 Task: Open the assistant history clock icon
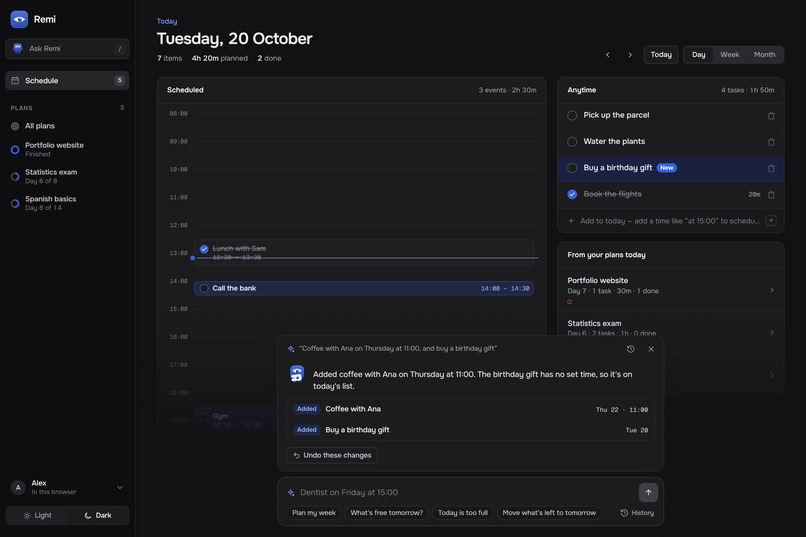click(631, 349)
